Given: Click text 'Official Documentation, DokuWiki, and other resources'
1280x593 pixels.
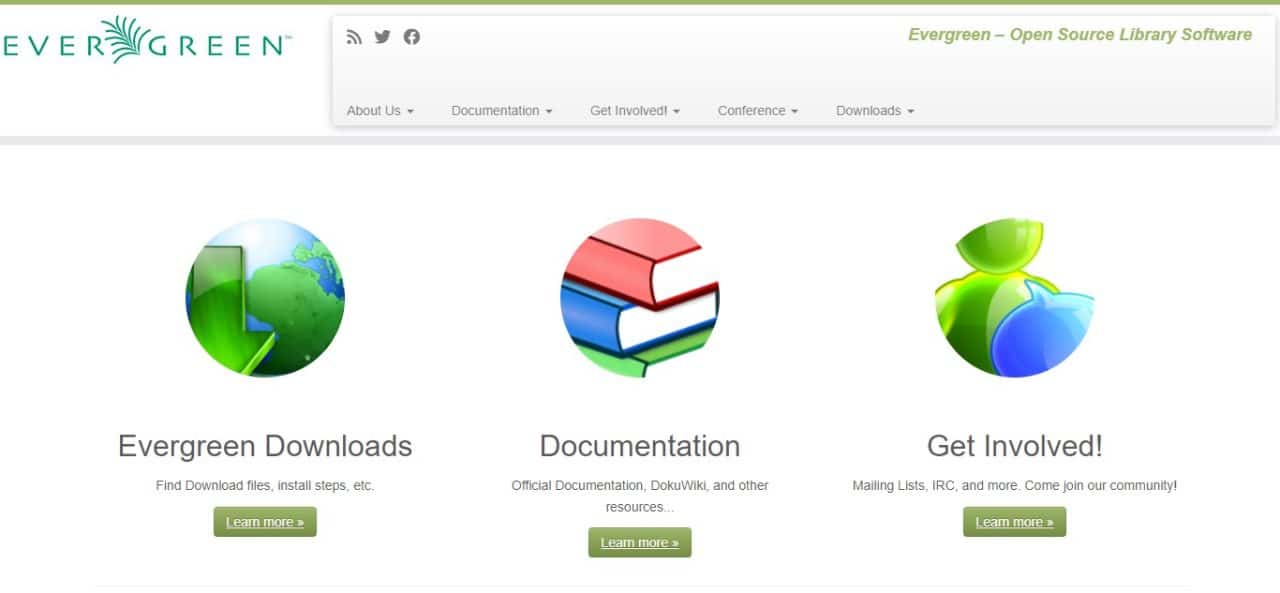Looking at the screenshot, I should point(640,496).
